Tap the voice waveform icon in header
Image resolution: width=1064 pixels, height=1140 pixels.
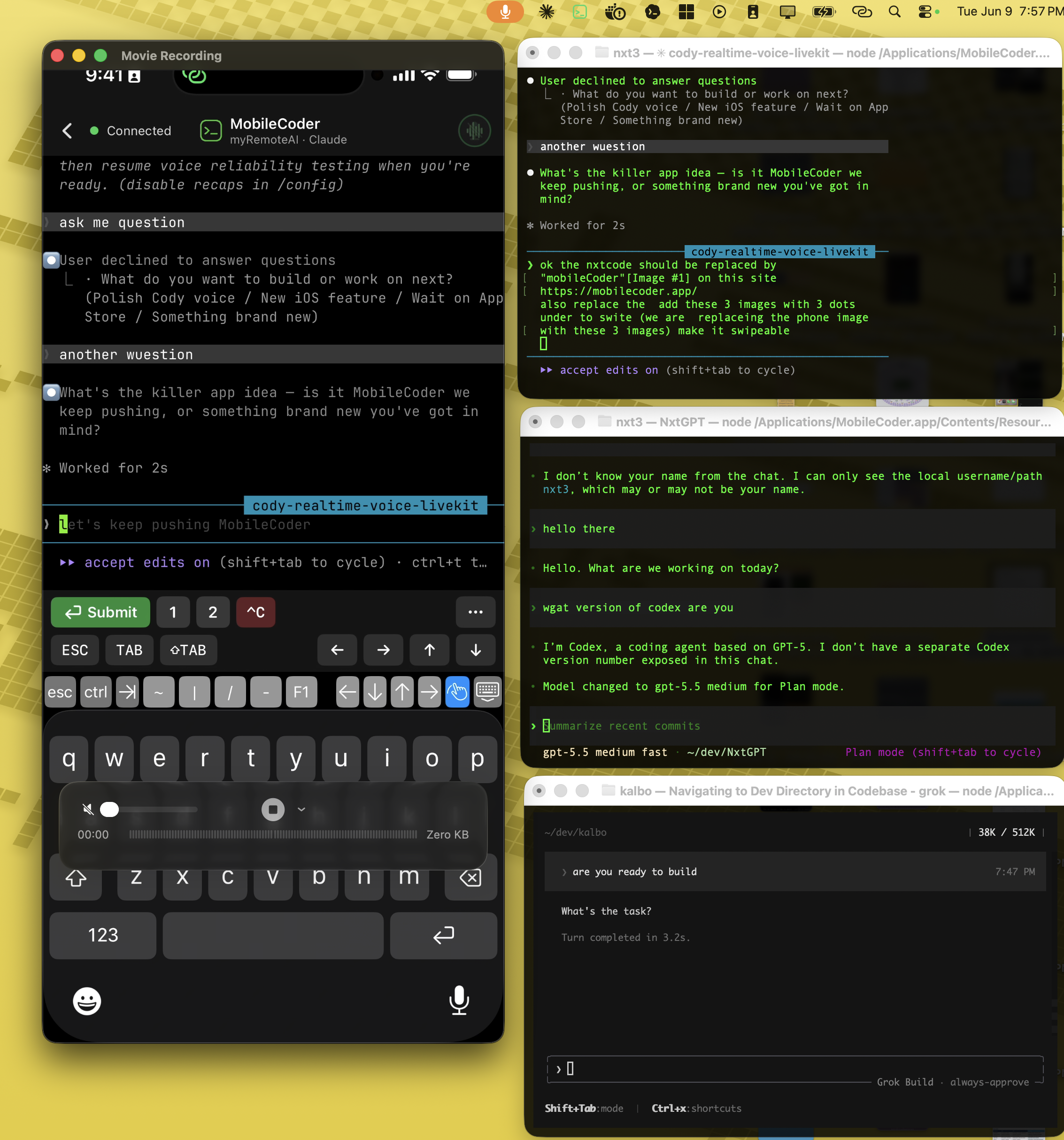click(474, 131)
